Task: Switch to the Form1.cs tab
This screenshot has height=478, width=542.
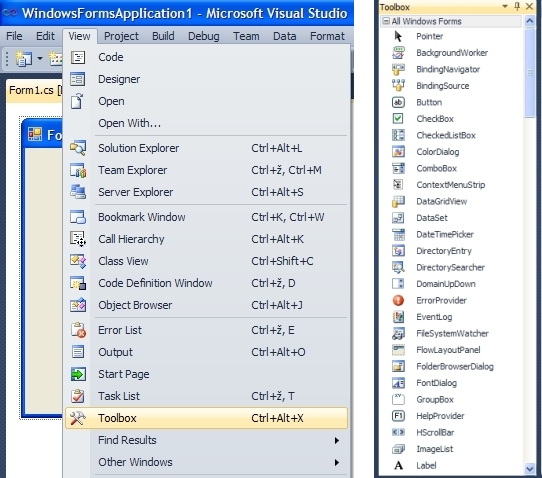Action: 34,91
